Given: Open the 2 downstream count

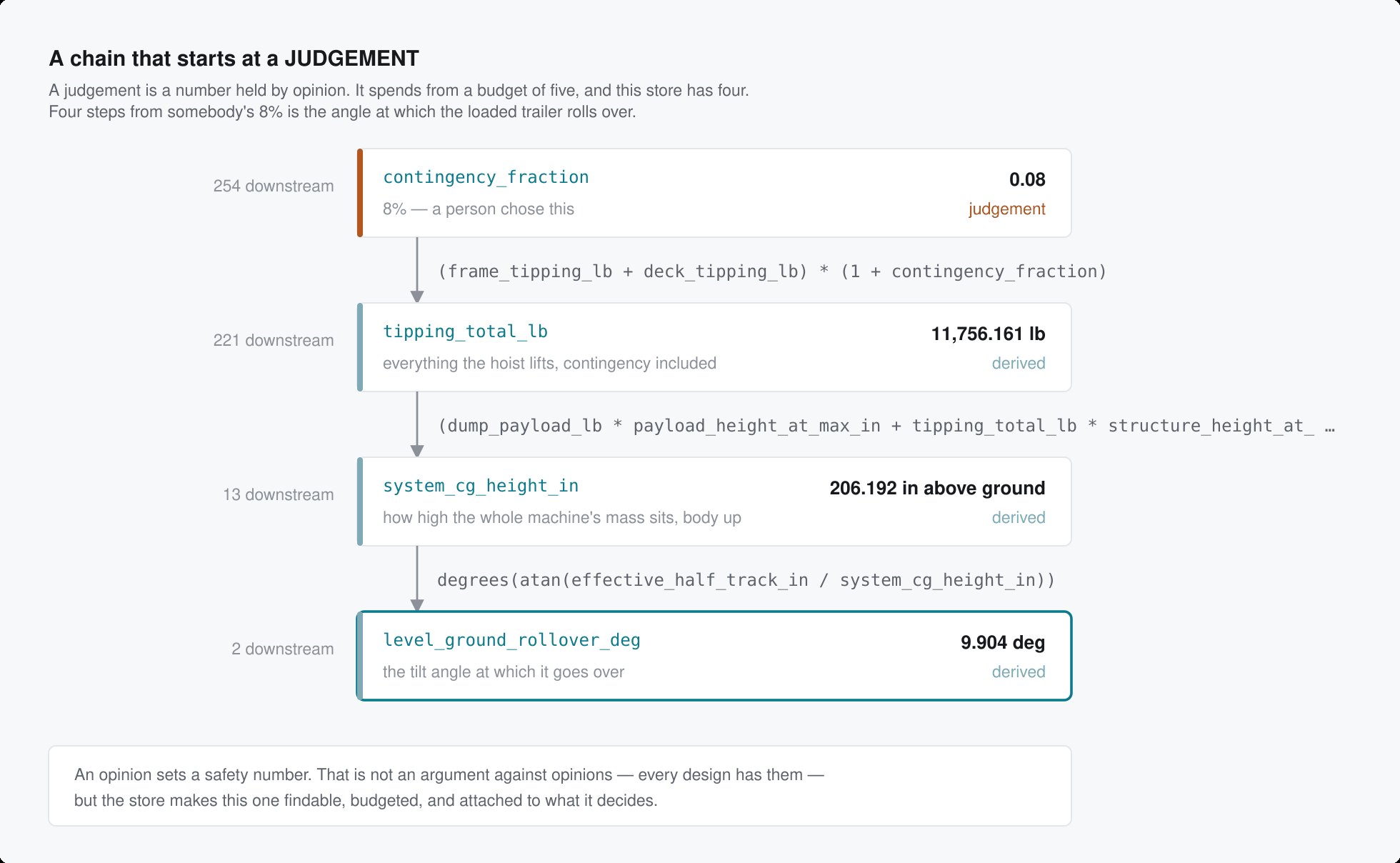Looking at the screenshot, I should [x=283, y=649].
